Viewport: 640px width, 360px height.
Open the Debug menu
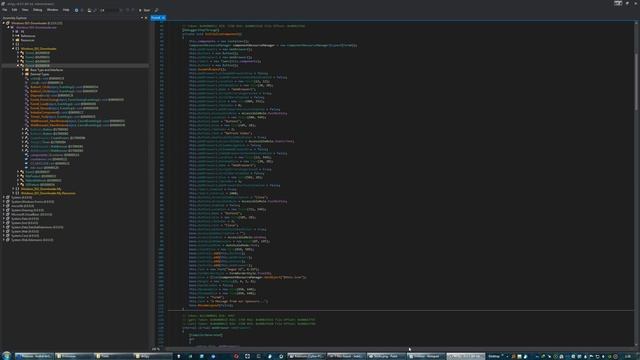38,10
